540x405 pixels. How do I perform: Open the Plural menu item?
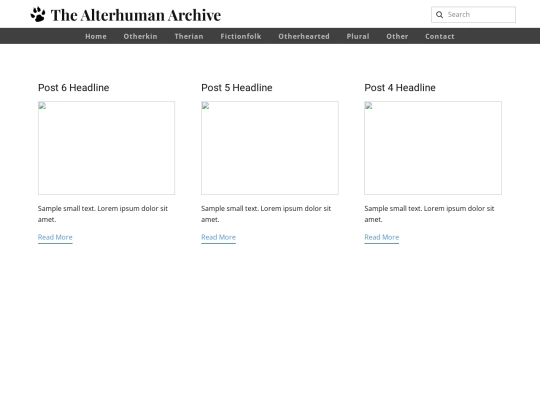358,36
